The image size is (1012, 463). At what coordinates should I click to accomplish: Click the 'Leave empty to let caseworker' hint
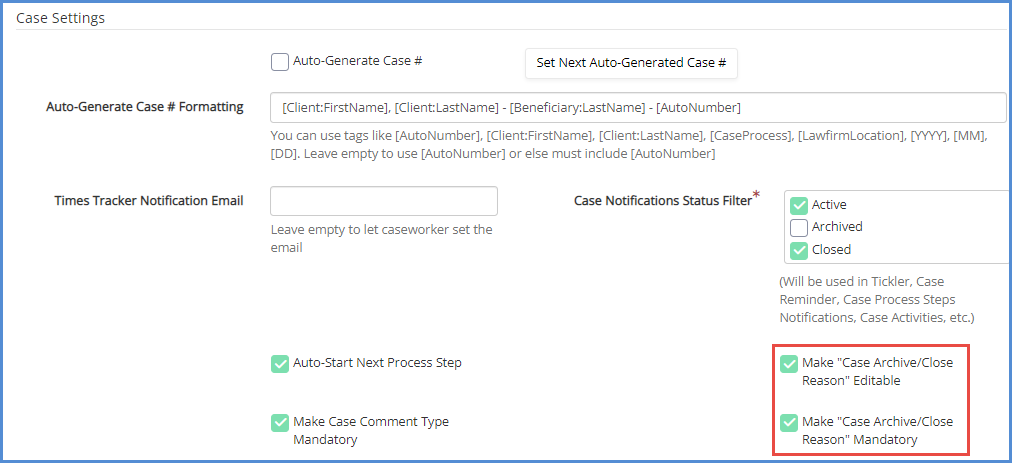click(x=381, y=238)
